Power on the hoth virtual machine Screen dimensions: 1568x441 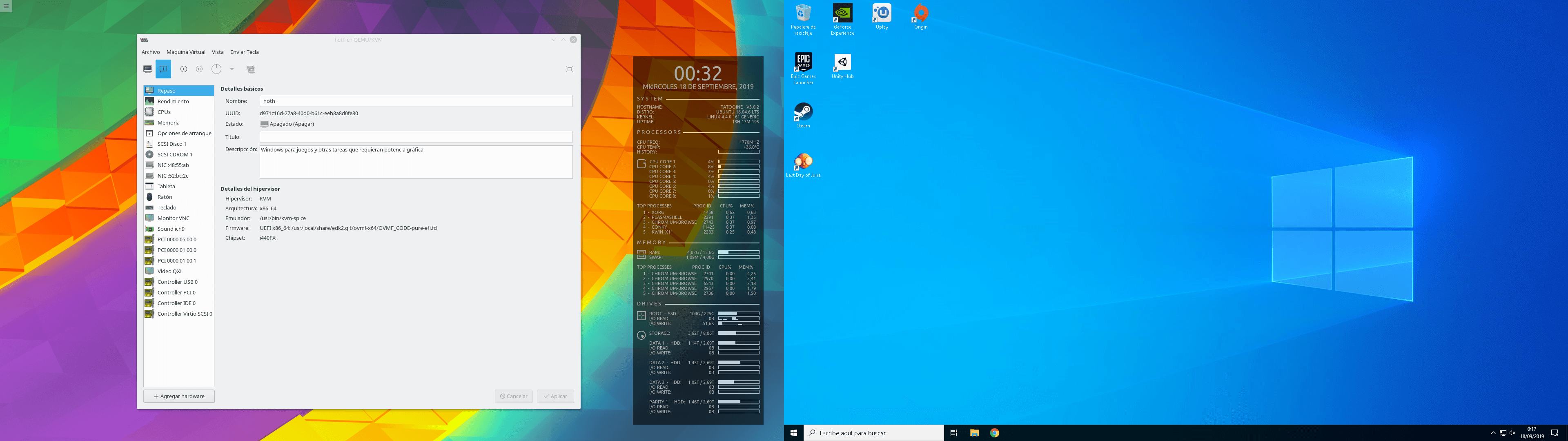(x=184, y=69)
